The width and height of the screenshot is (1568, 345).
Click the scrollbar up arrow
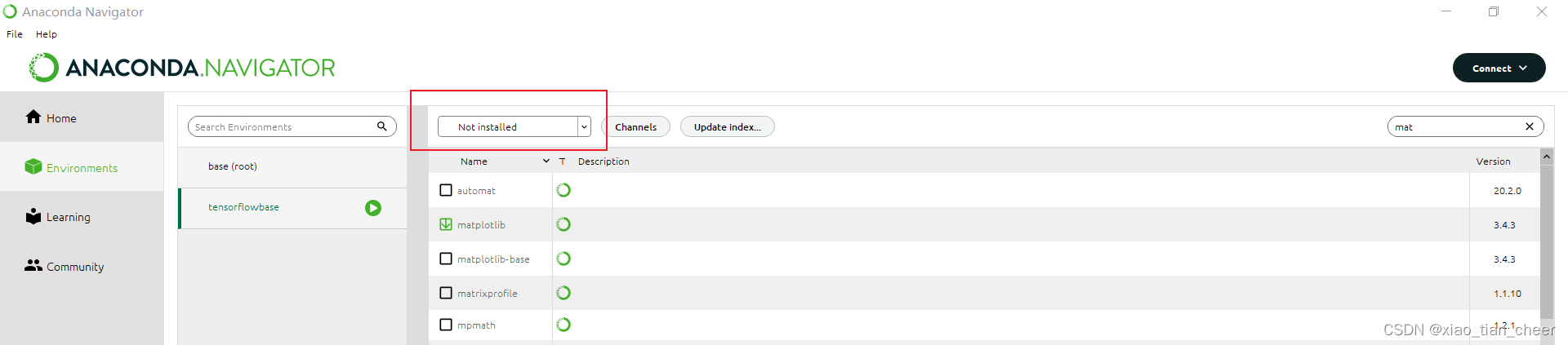1547,156
